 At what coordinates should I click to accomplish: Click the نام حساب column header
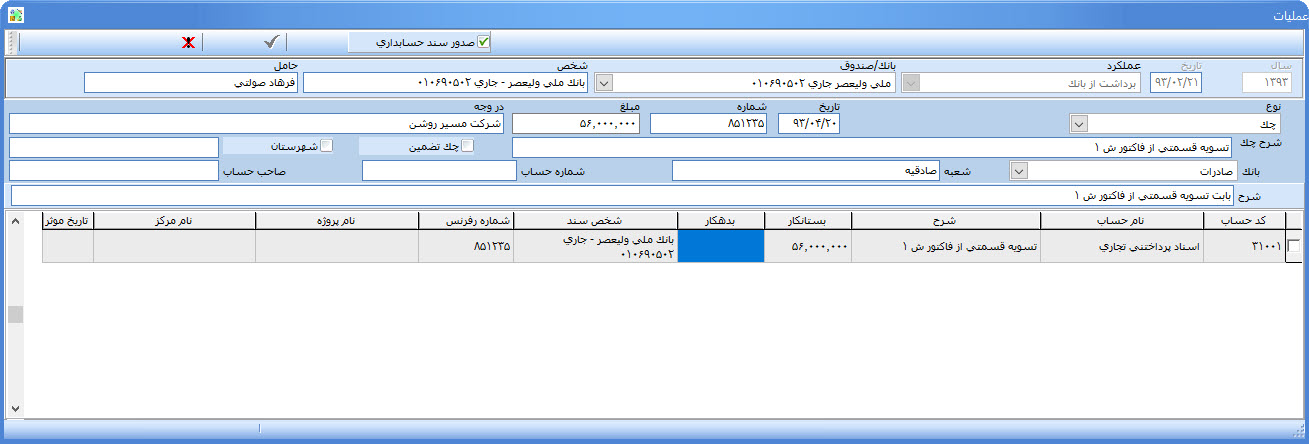pos(1122,220)
